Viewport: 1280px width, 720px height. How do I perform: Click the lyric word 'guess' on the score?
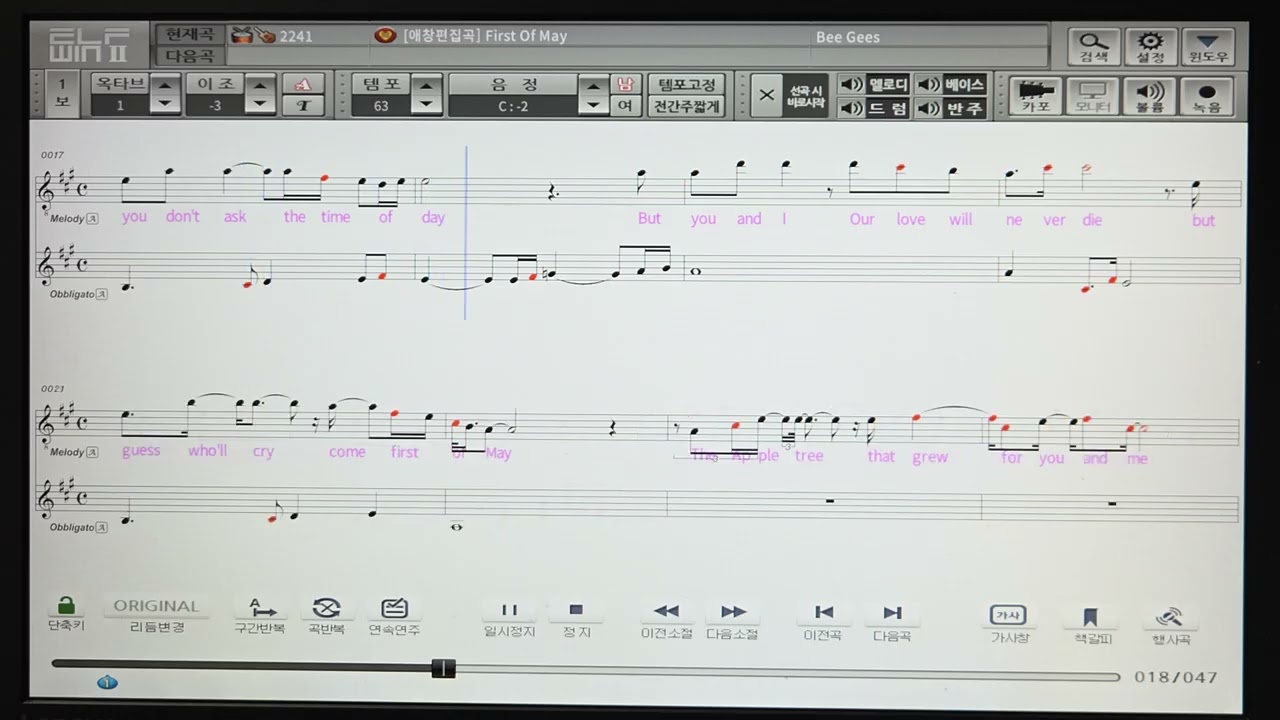141,451
